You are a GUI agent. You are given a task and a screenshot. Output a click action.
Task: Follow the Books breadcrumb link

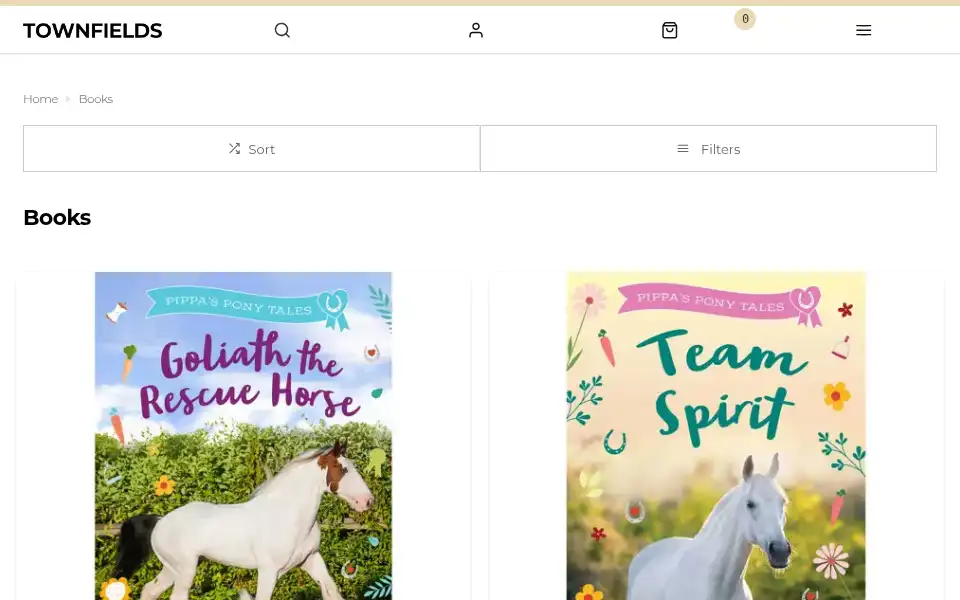click(96, 99)
